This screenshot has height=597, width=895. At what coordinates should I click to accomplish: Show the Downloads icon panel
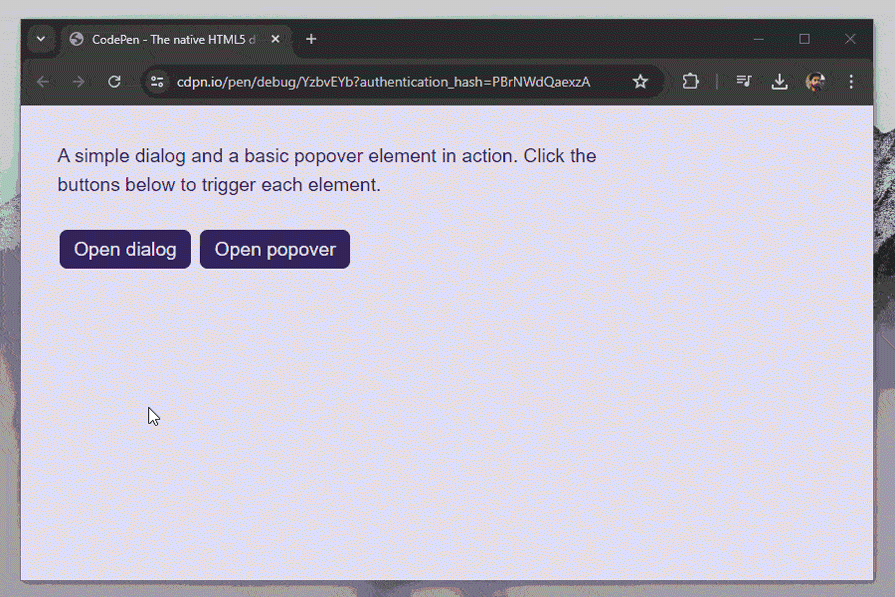pyautogui.click(x=779, y=81)
